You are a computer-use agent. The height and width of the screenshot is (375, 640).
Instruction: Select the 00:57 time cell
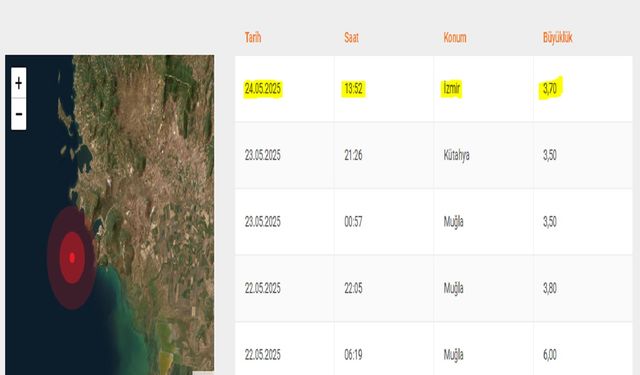[x=353, y=222]
